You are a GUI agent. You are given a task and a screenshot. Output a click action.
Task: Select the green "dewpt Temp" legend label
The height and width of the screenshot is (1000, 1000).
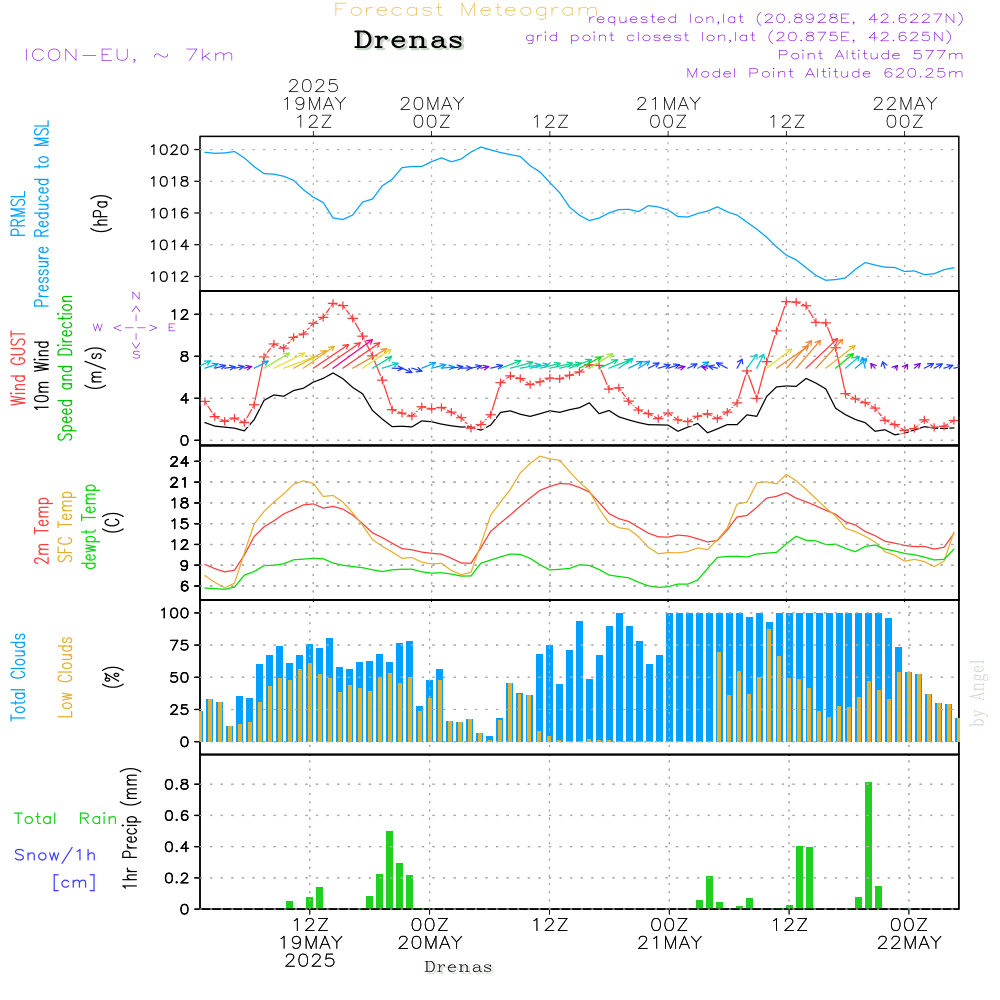click(89, 526)
